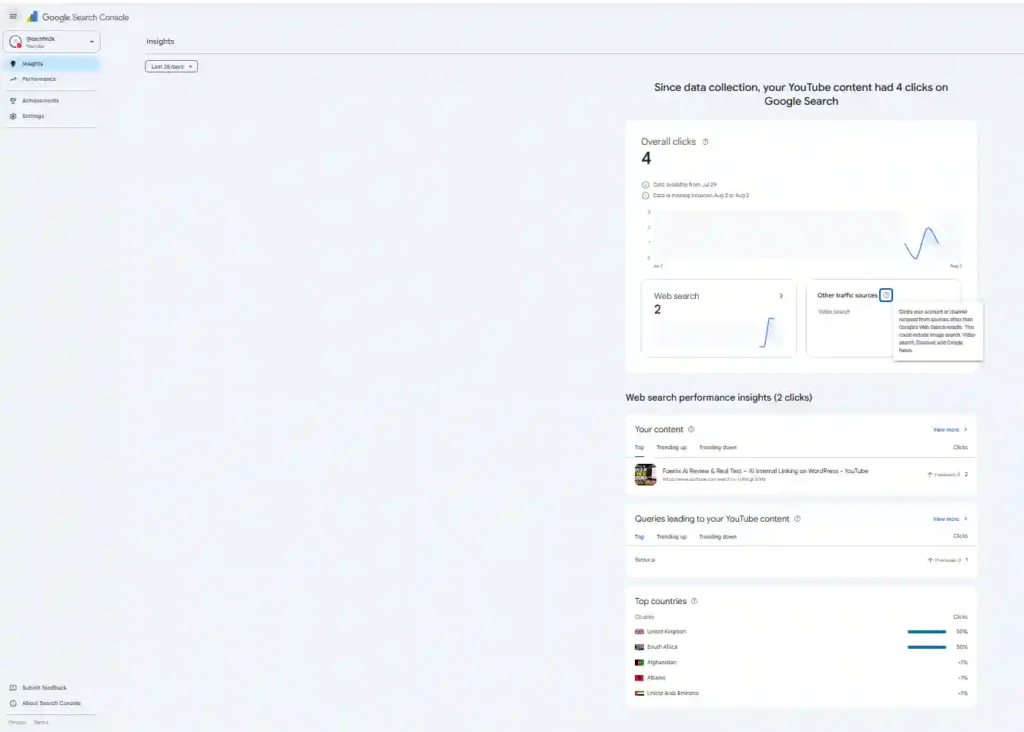Click the Albania flag icon
Image resolution: width=1024 pixels, height=732 pixels.
pos(639,678)
